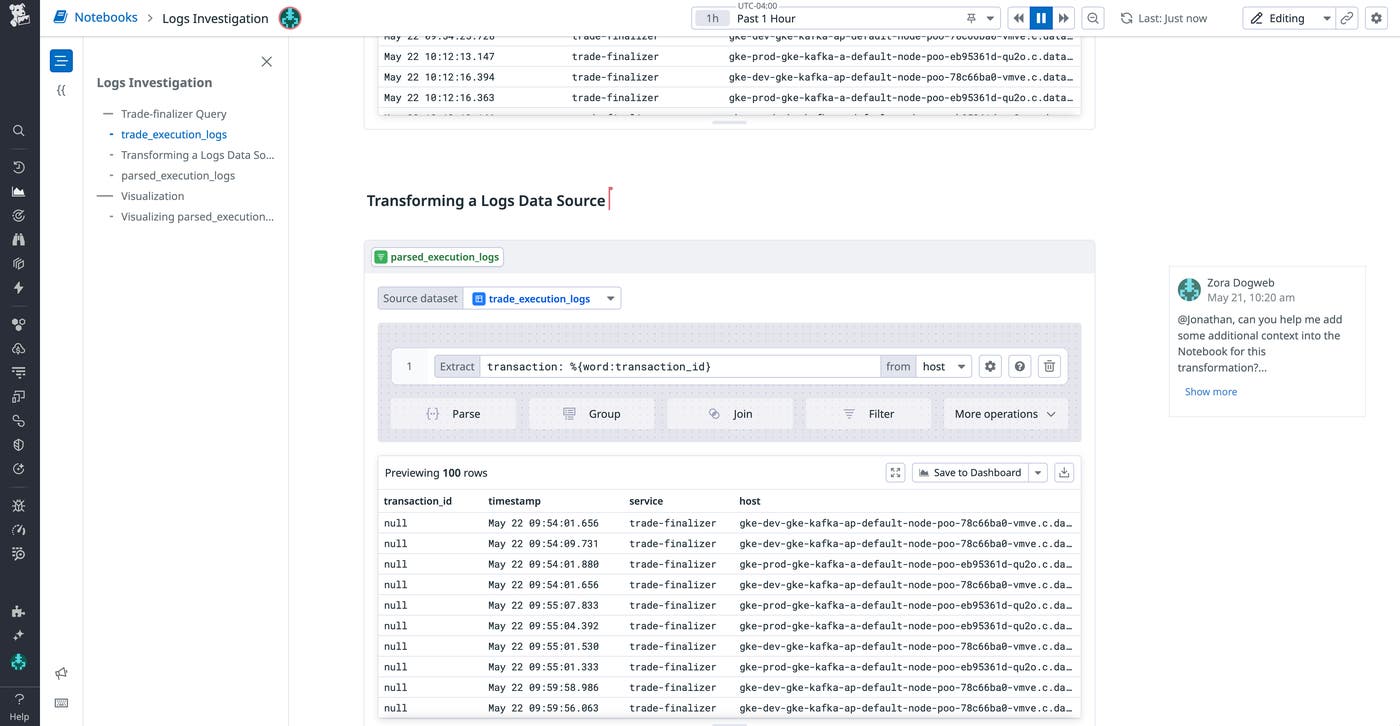
Task: Click the Help icon at bottom left
Action: 18,697
